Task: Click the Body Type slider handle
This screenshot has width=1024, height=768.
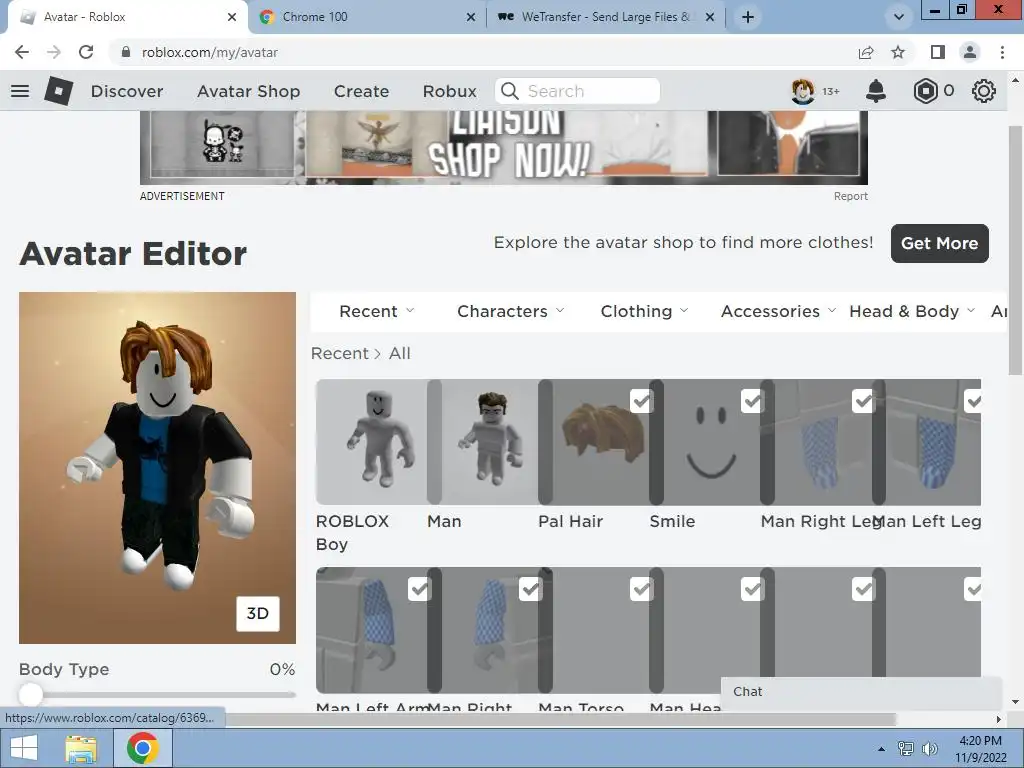Action: (30, 694)
